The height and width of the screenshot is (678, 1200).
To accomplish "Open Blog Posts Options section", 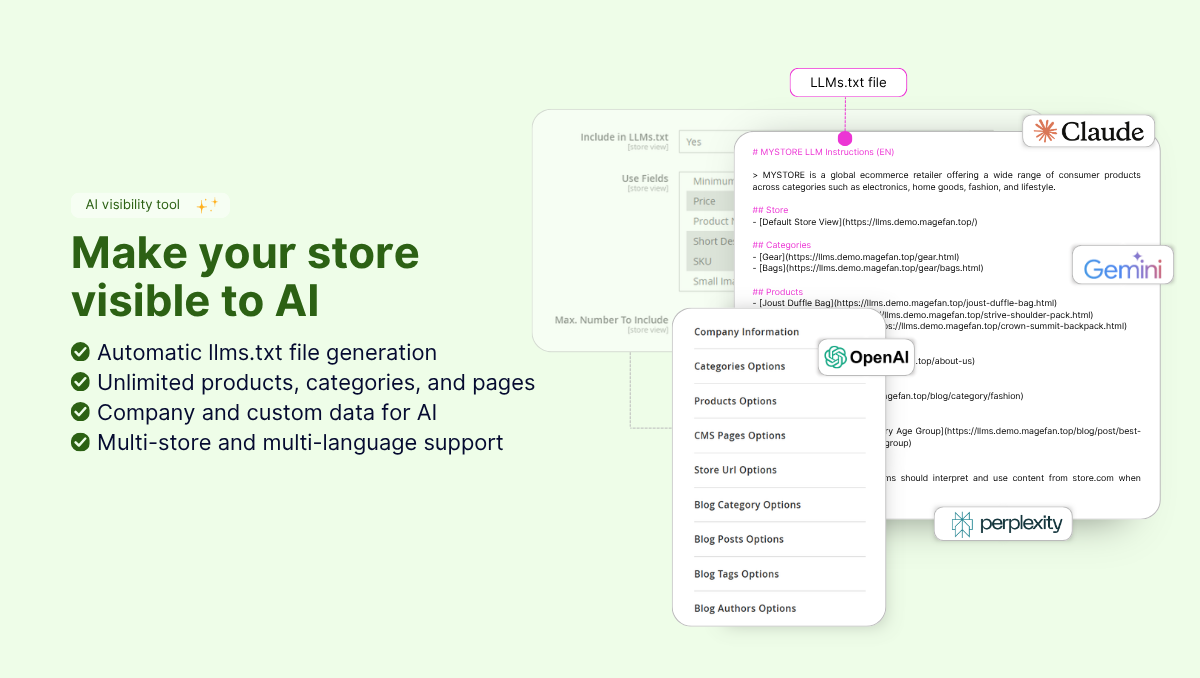I will [778, 539].
